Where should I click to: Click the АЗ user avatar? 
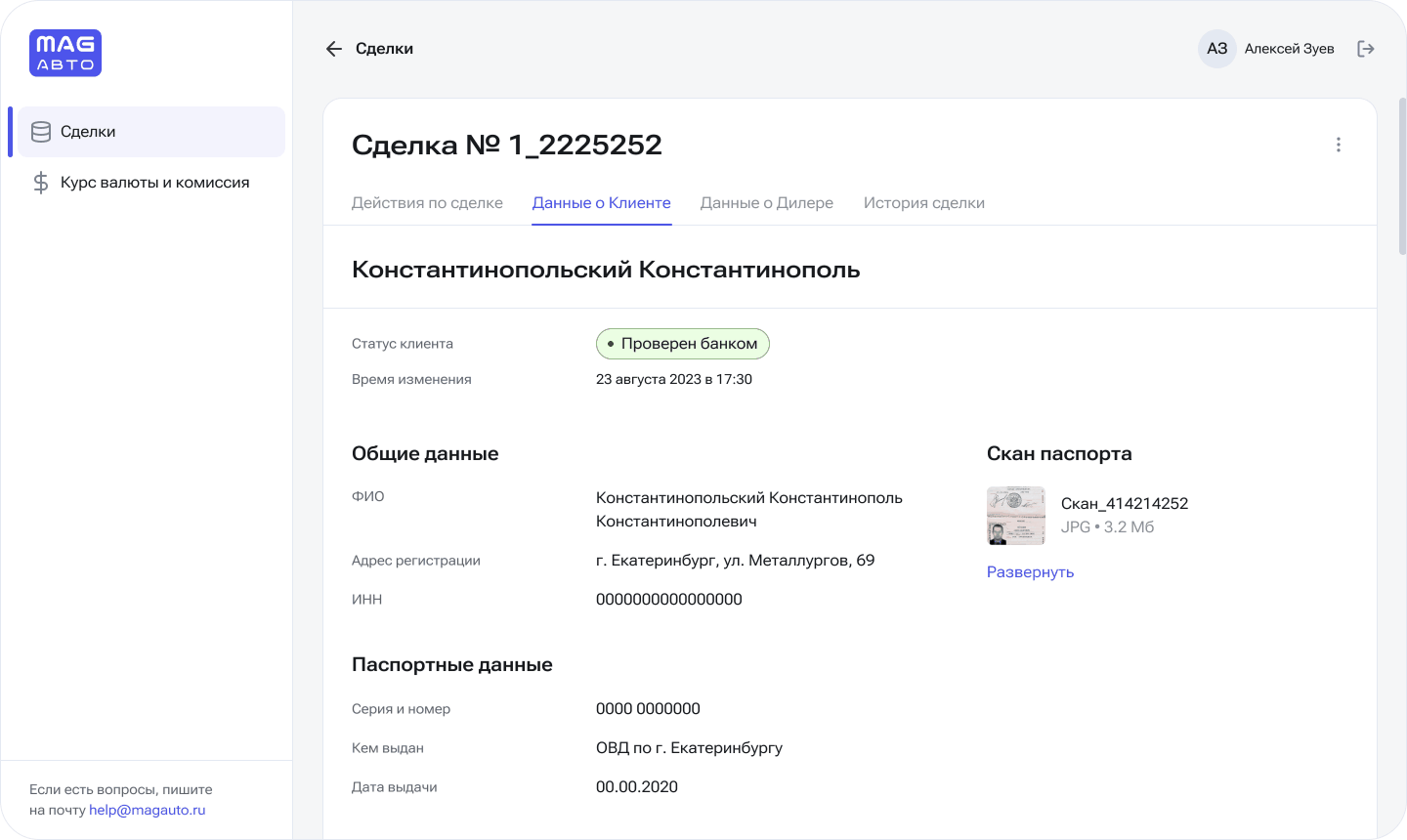1216,49
